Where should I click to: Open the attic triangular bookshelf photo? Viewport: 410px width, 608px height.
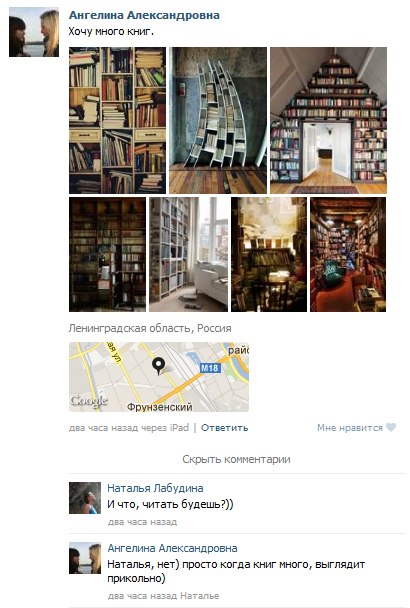(x=329, y=121)
